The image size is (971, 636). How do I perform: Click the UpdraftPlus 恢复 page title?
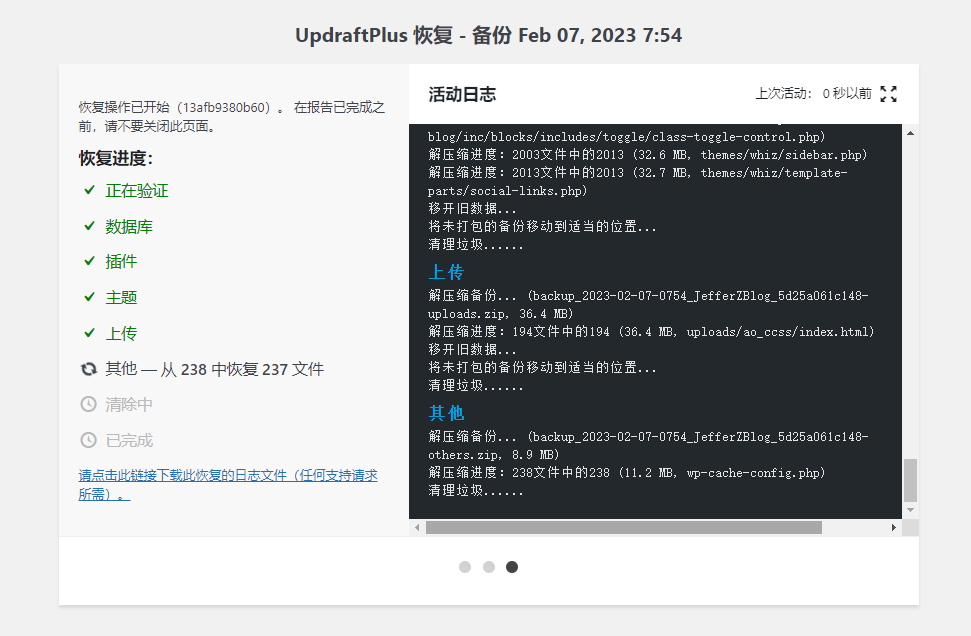coord(489,35)
